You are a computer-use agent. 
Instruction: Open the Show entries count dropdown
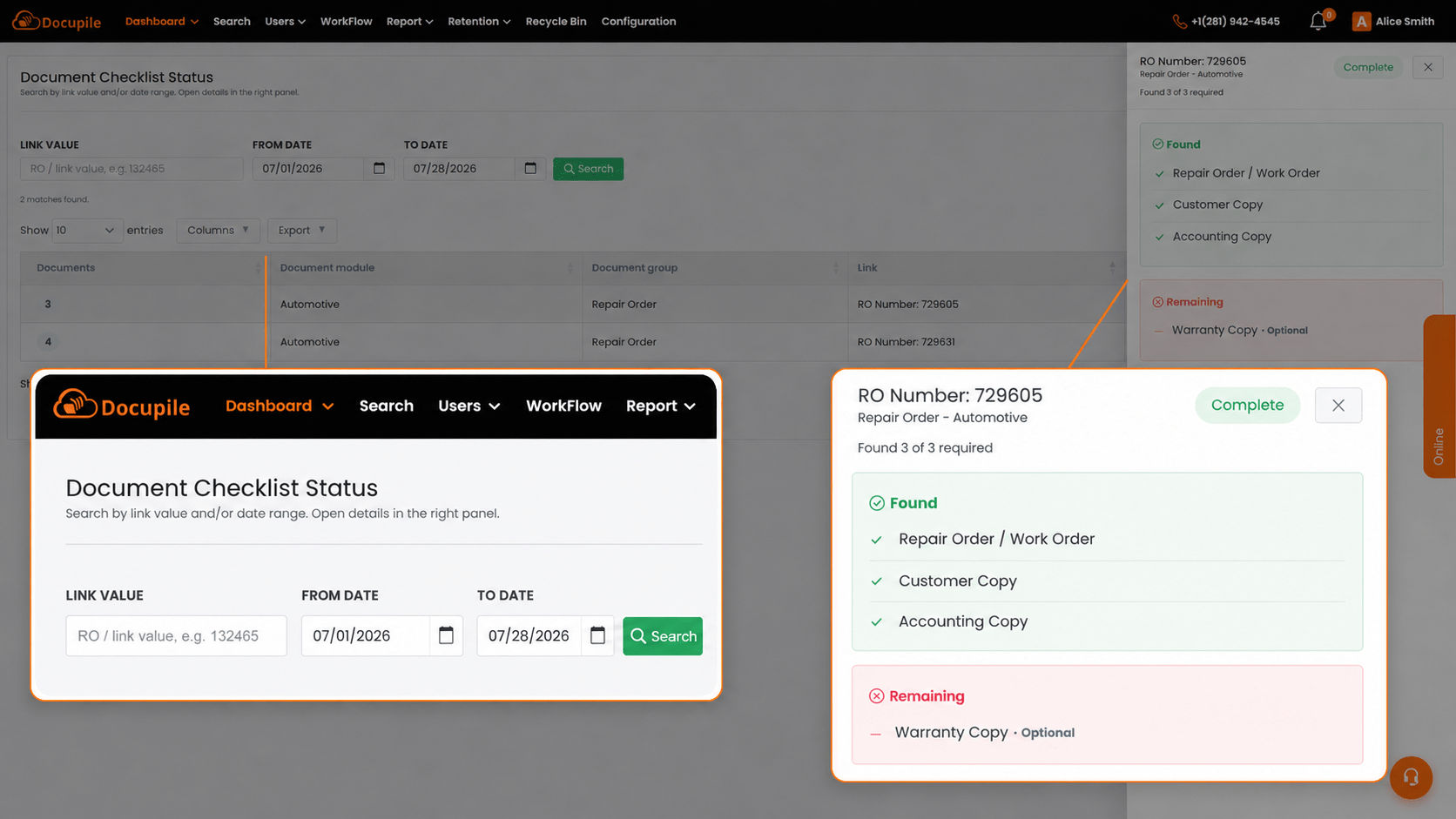click(x=85, y=231)
